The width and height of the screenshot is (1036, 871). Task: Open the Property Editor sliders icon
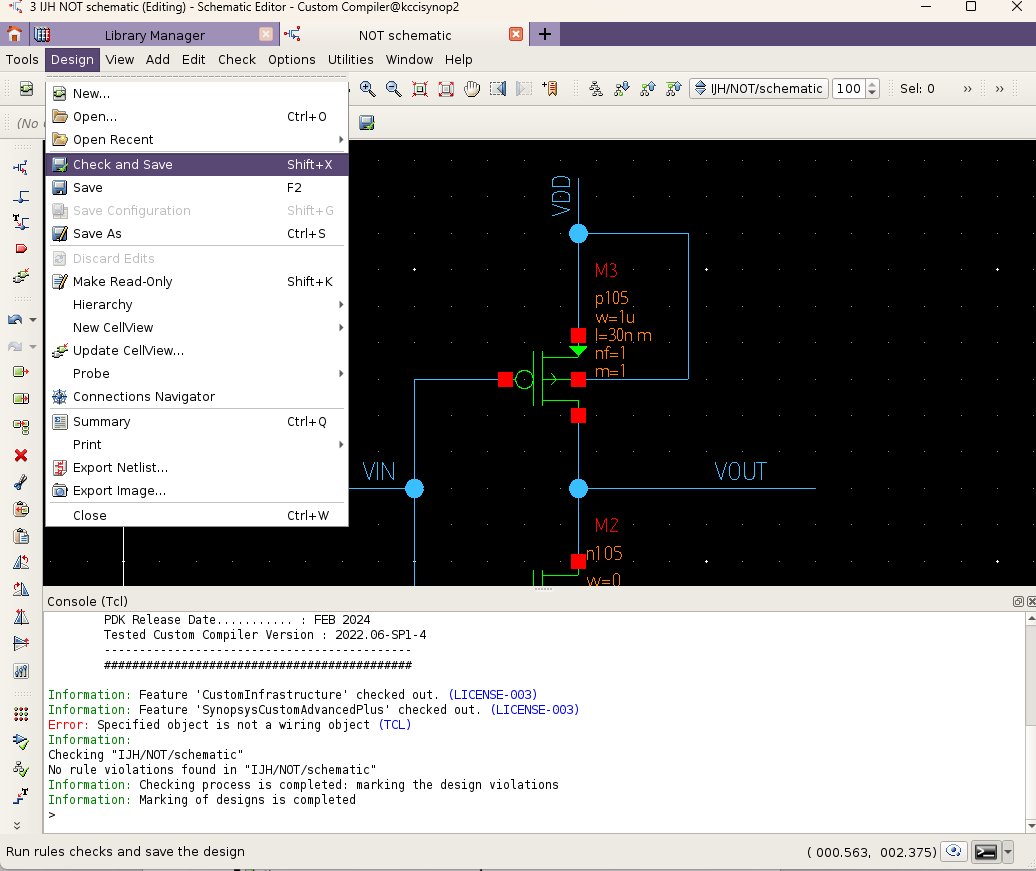21,671
